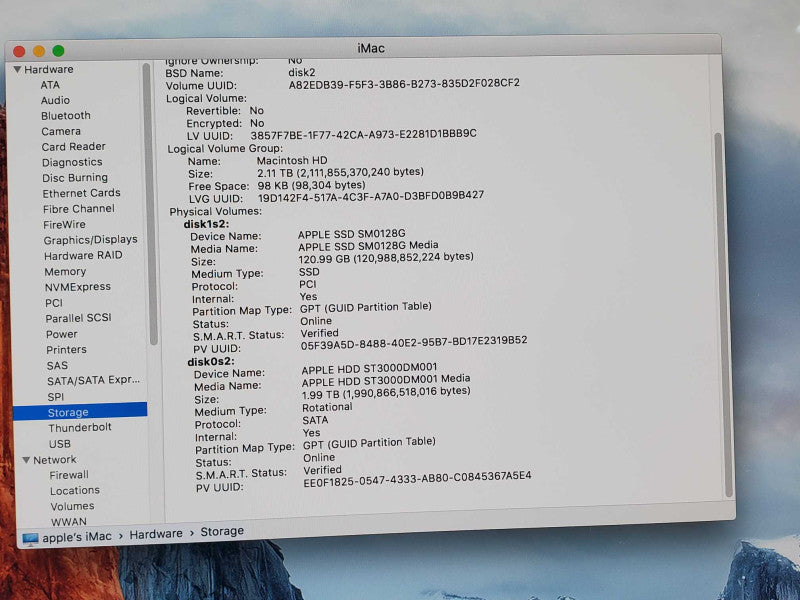Open the Card Reader entry
The height and width of the screenshot is (600, 800).
73,146
